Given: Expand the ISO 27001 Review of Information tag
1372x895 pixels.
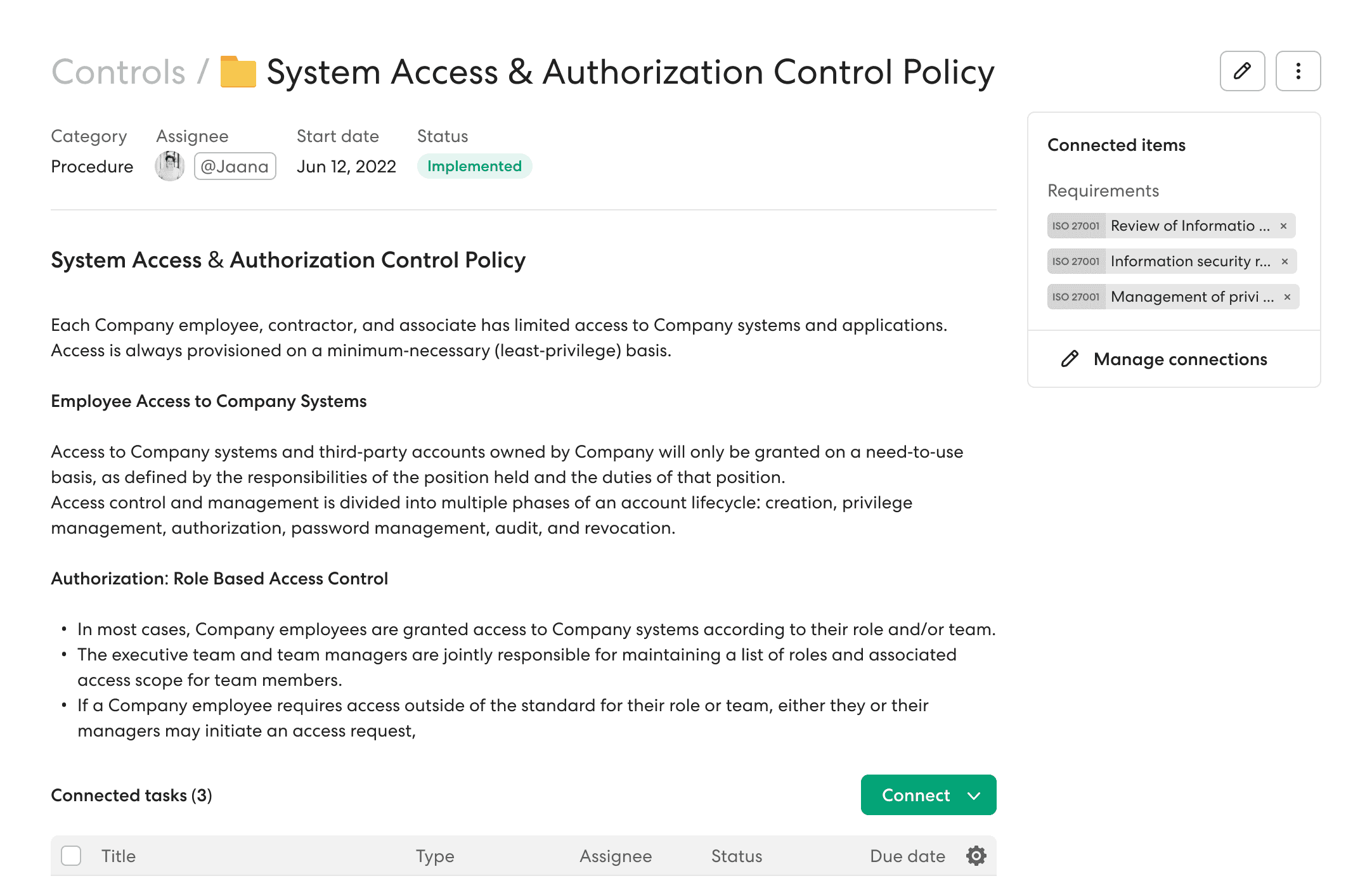Looking at the screenshot, I should pos(1171,225).
